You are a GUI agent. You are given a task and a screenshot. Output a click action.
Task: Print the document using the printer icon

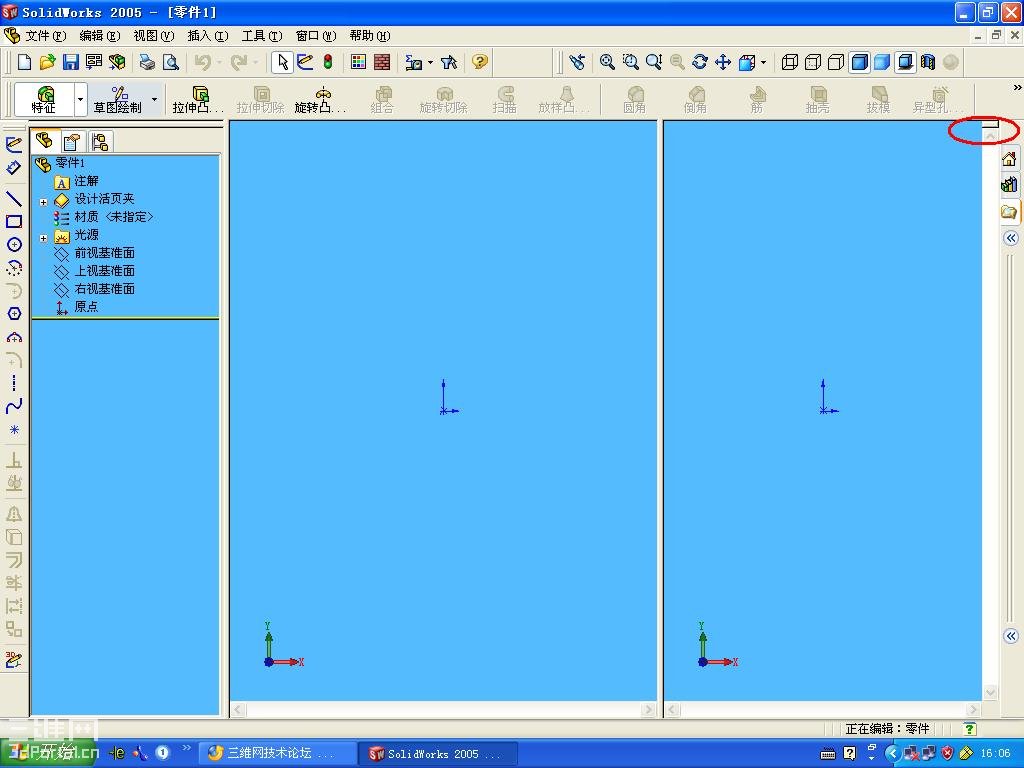tap(147, 62)
